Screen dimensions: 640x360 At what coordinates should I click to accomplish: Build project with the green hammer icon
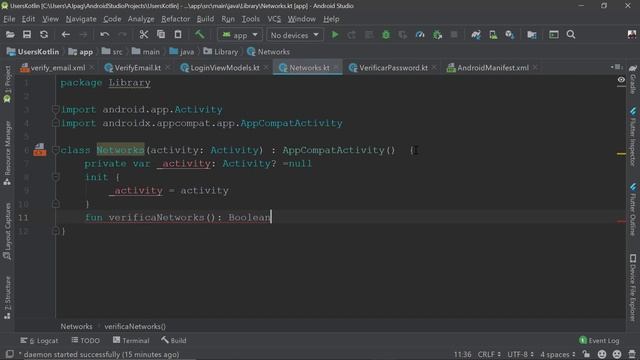click(199, 35)
